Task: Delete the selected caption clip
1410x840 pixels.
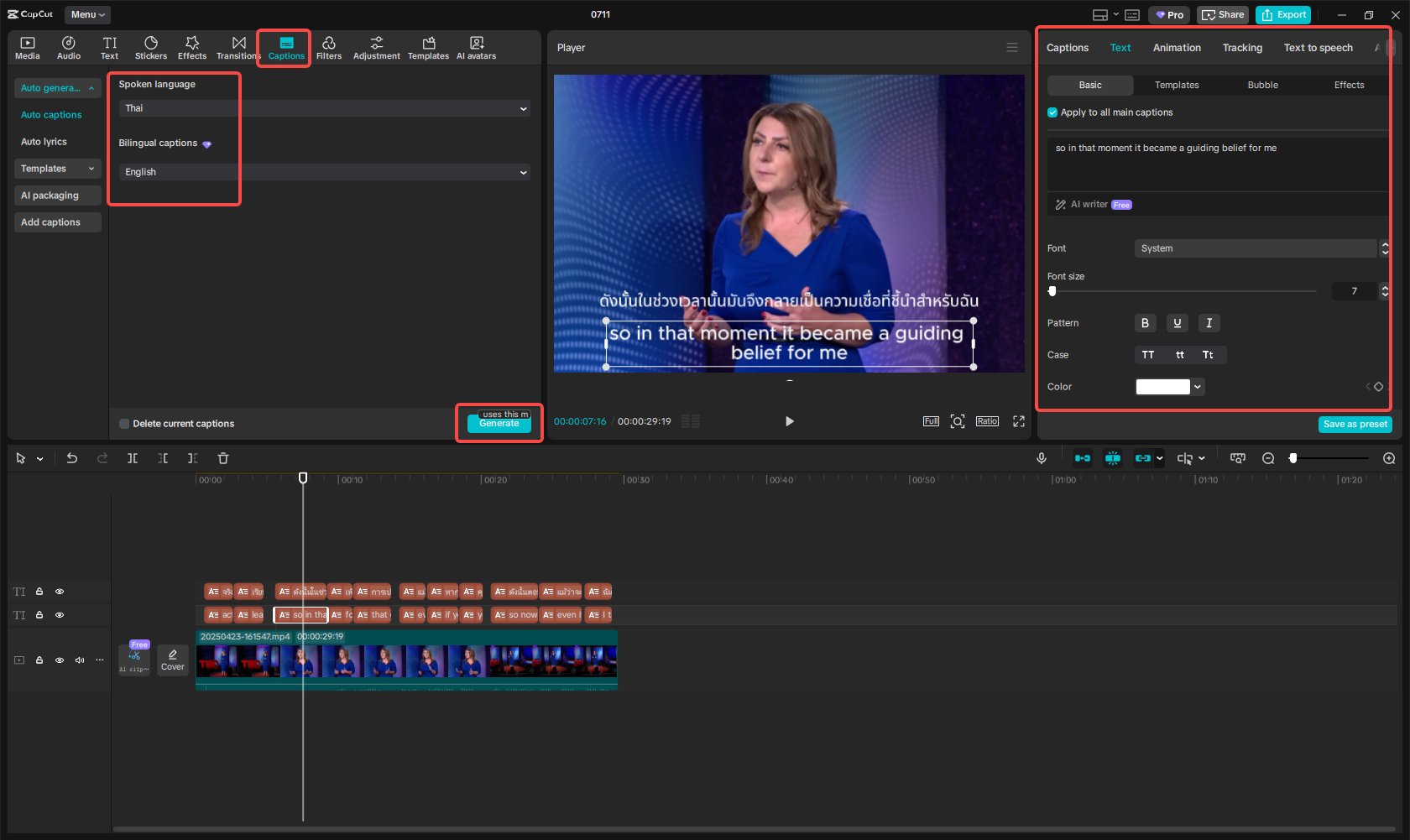Action: (222, 458)
